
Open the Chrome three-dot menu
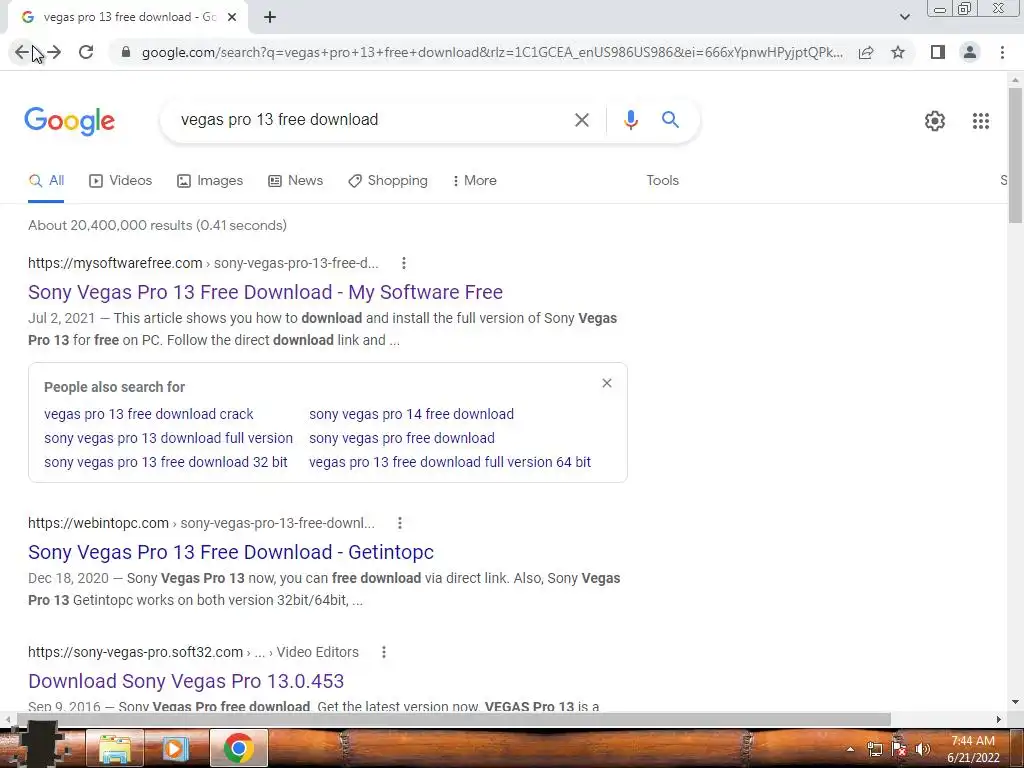point(1002,52)
